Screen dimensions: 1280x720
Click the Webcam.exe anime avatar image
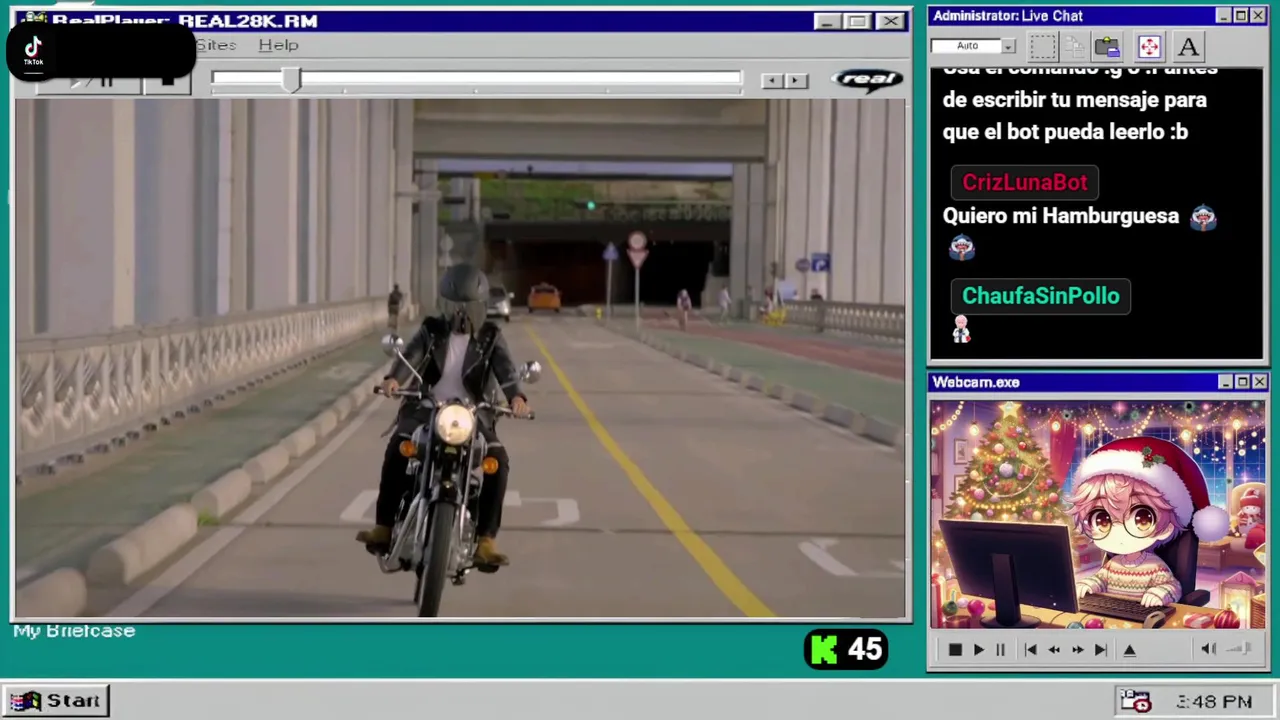tap(1097, 515)
